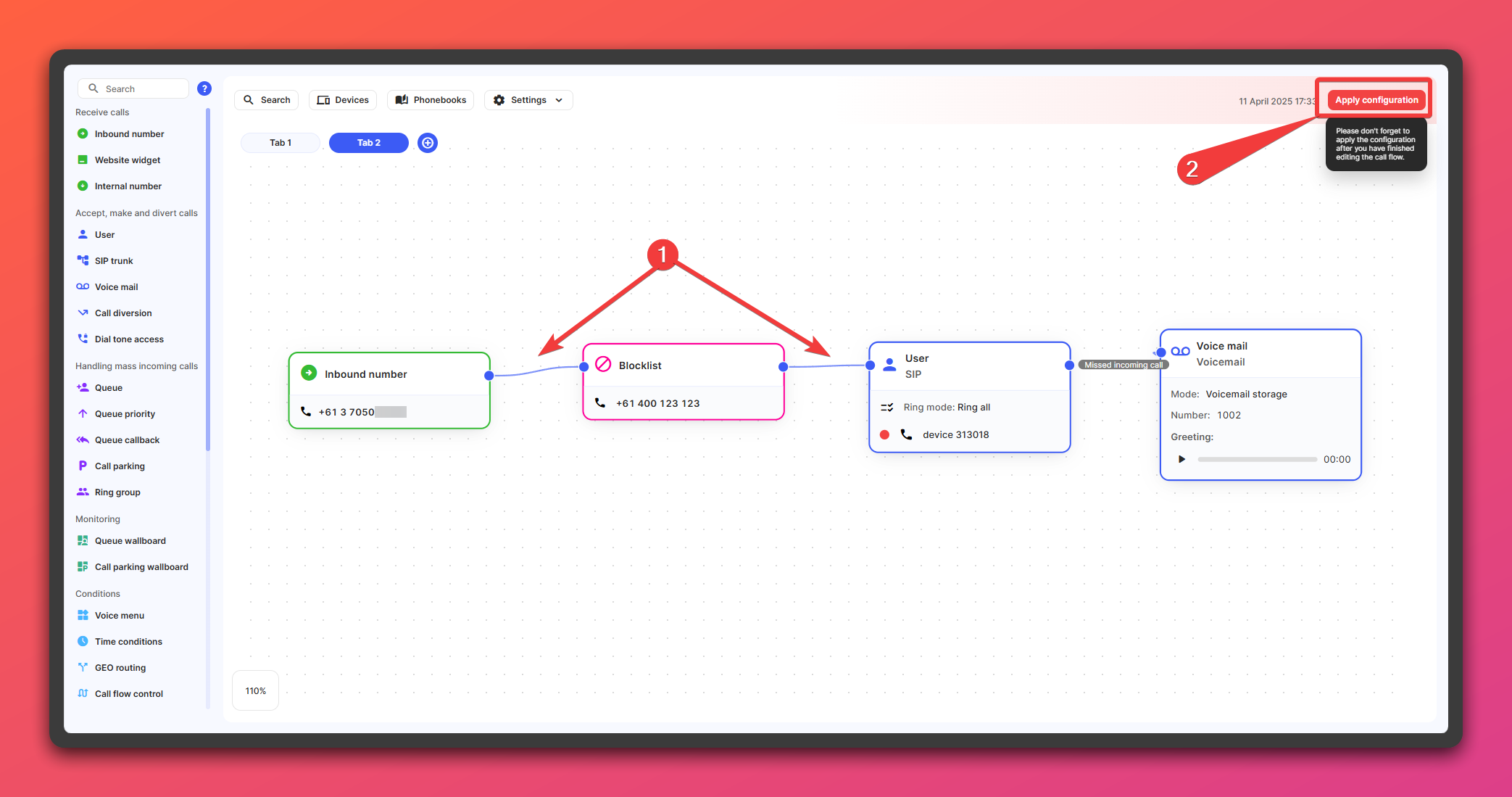Click the greeting audio progress bar
This screenshot has height=797, width=1512.
click(x=1257, y=459)
